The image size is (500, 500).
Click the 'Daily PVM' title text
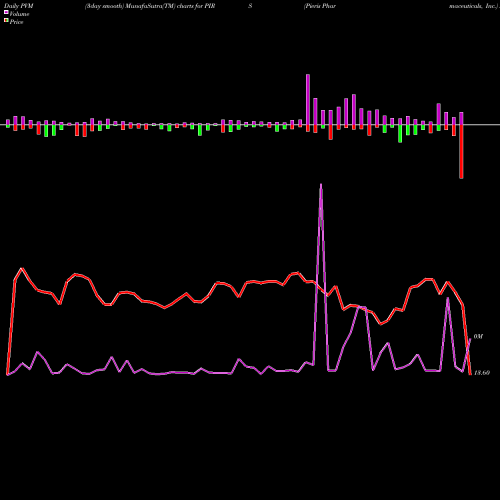pos(19,6)
